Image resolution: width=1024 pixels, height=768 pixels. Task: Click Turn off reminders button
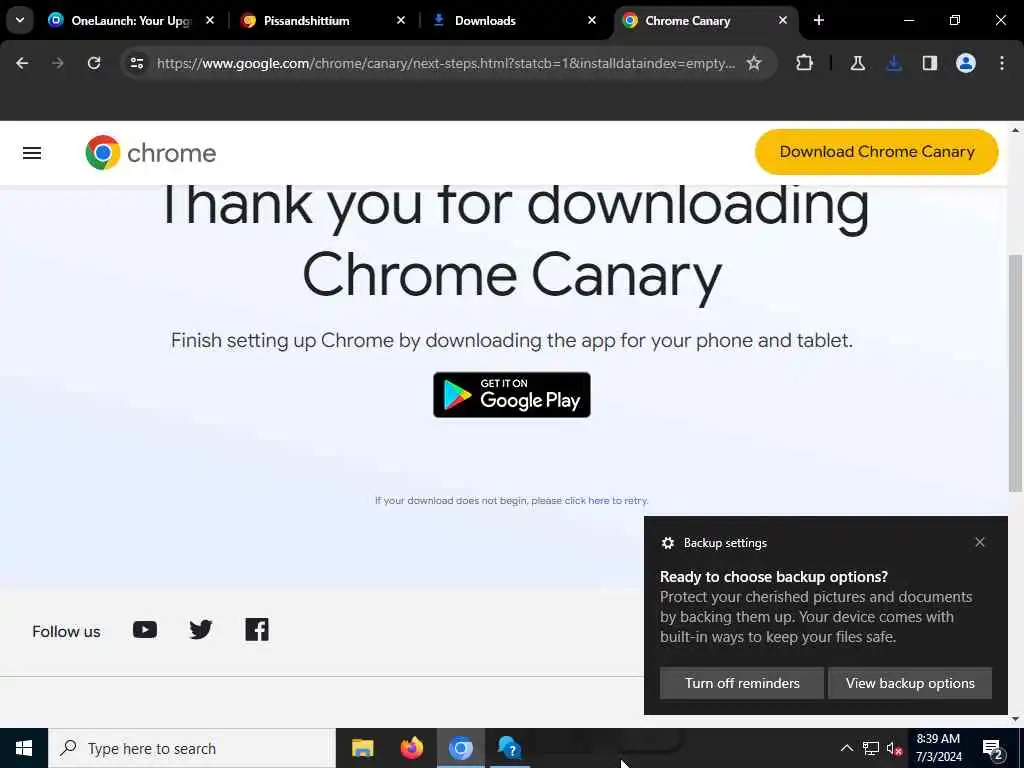click(742, 683)
